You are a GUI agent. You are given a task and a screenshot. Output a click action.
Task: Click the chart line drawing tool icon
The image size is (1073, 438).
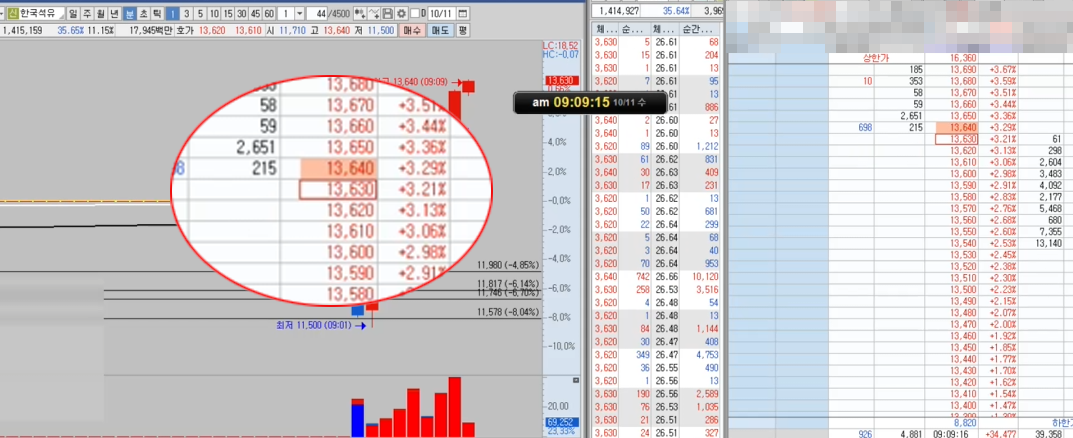tap(374, 13)
